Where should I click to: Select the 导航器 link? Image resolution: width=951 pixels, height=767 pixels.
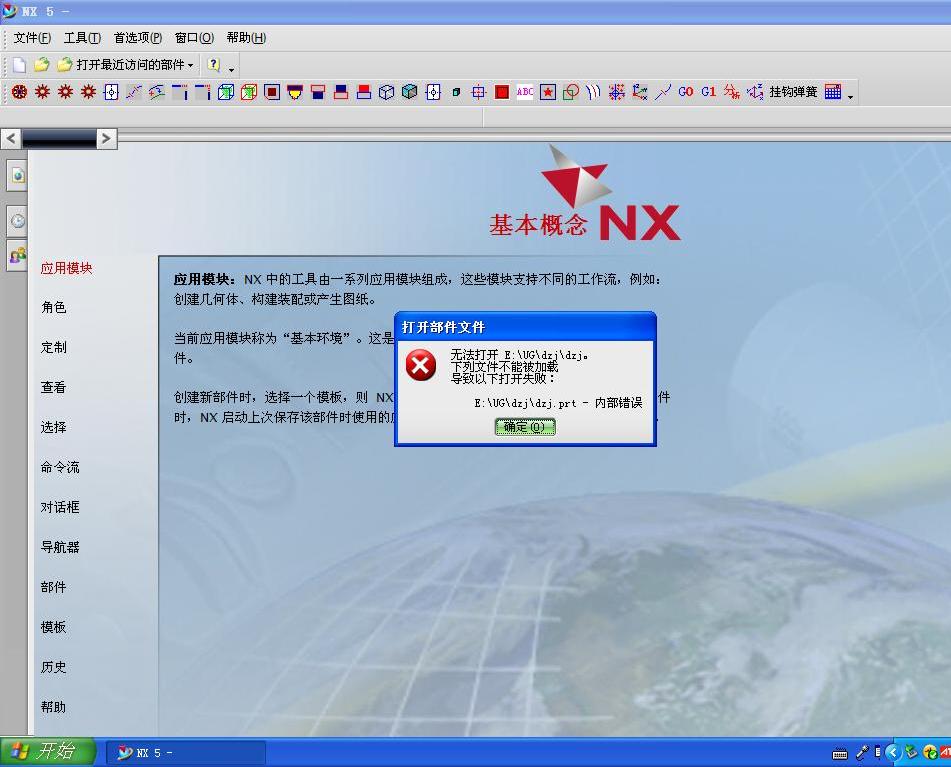point(60,548)
